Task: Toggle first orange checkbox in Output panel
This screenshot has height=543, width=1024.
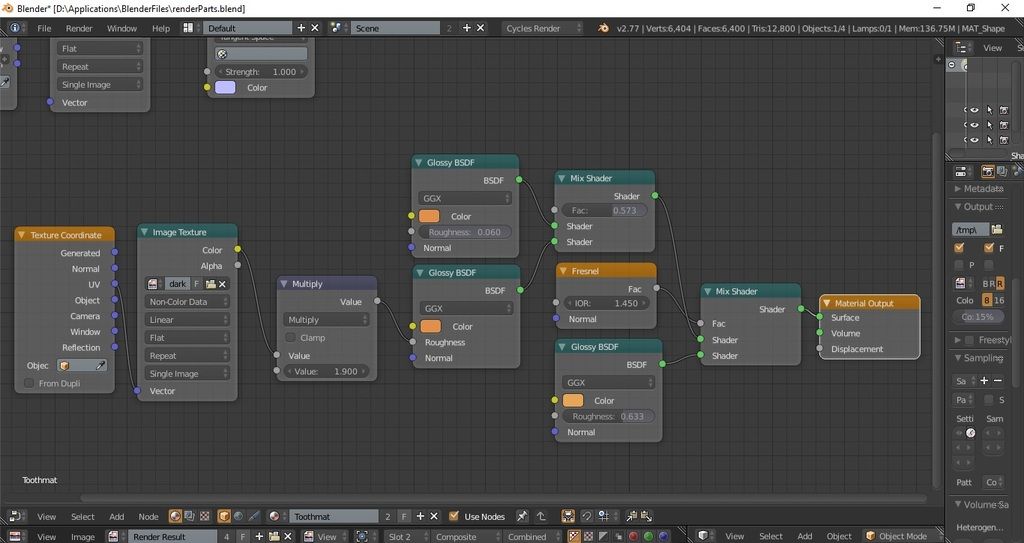Action: click(x=959, y=248)
